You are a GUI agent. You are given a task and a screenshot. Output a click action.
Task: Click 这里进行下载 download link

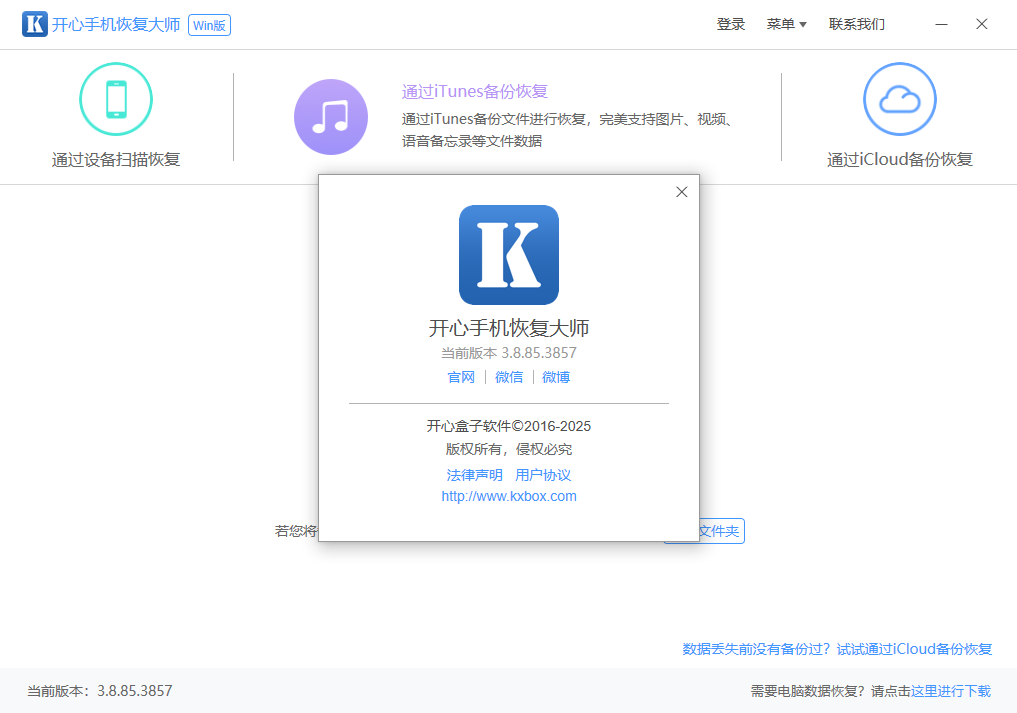coord(951,691)
